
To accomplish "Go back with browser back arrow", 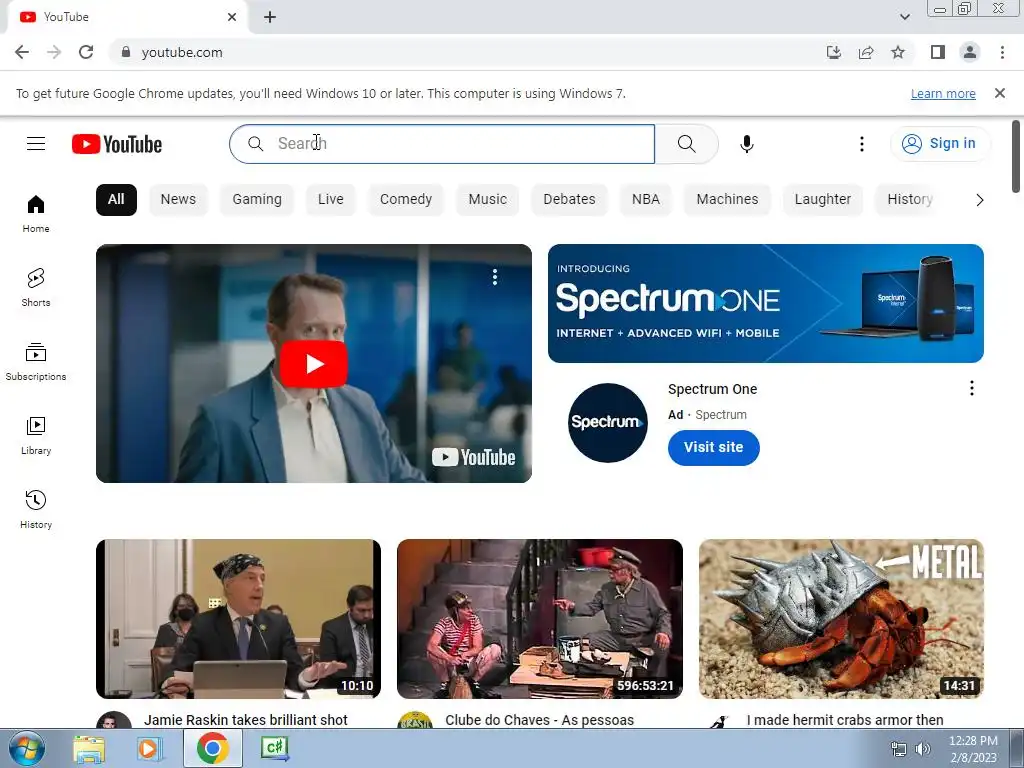I will (22, 52).
